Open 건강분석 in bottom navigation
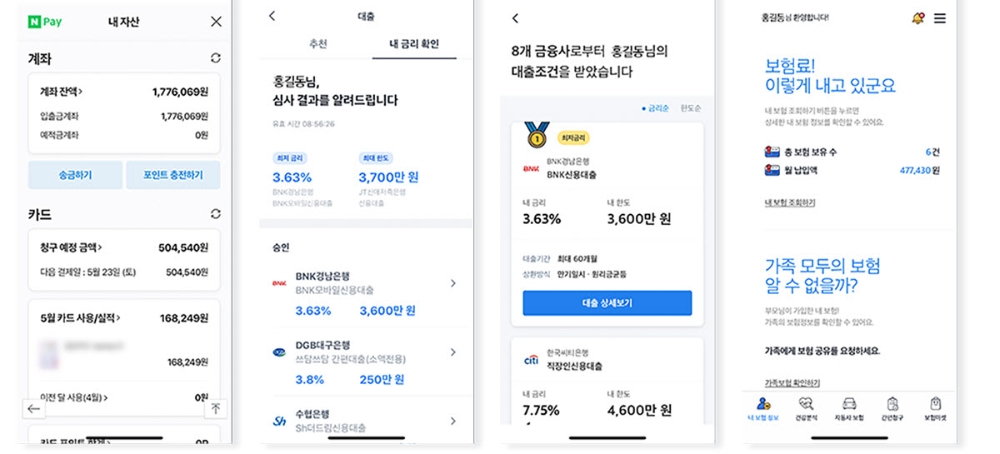 click(x=806, y=408)
